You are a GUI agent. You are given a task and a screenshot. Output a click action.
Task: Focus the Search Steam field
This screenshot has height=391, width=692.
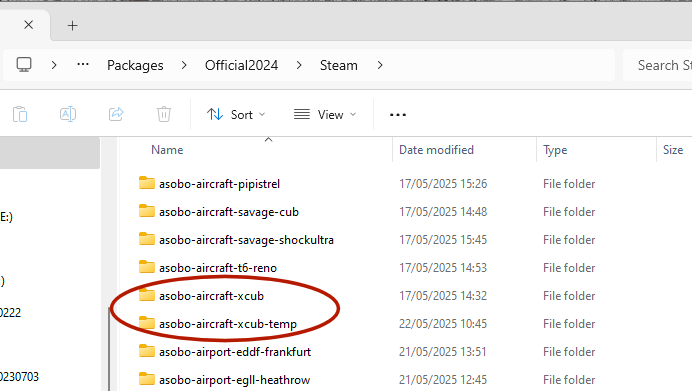pyautogui.click(x=658, y=65)
